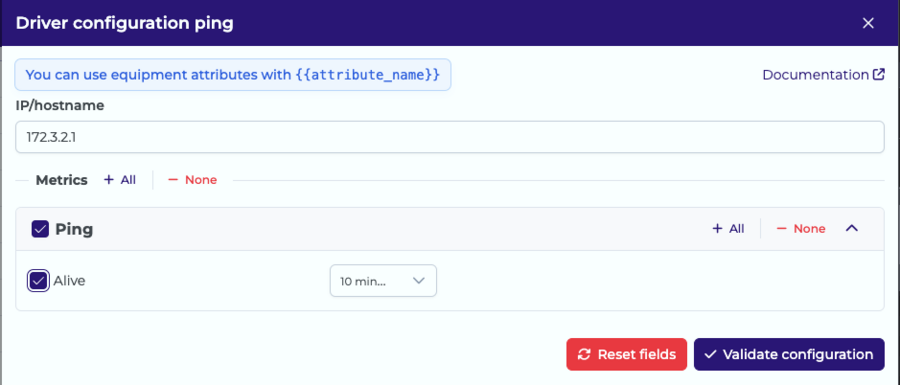This screenshot has height=385, width=900.
Task: Click the Validate configuration button
Action: (789, 355)
